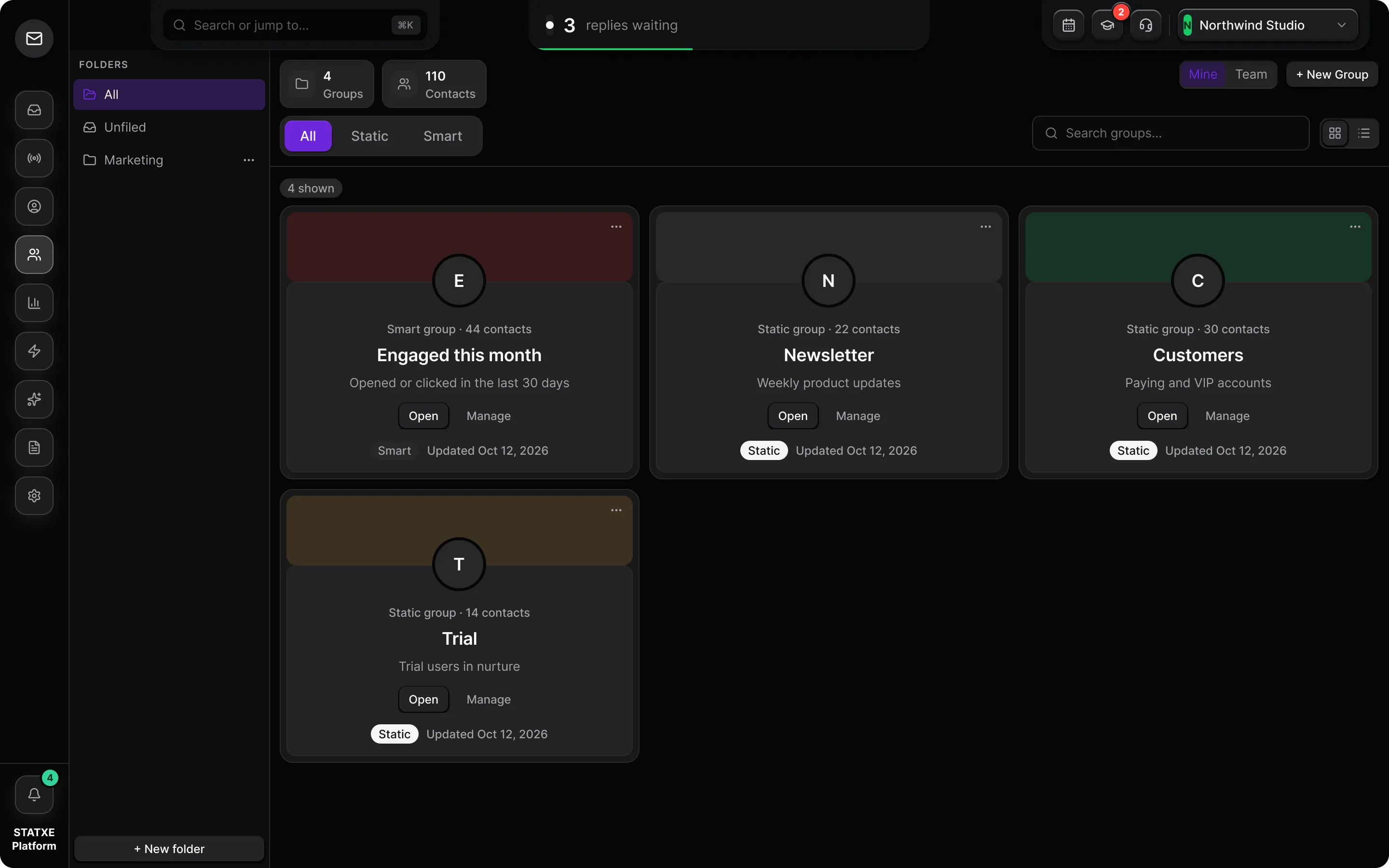Screen dimensions: 1389x868
Task: Select the All folder in Folders list
Action: pyautogui.click(x=169, y=95)
